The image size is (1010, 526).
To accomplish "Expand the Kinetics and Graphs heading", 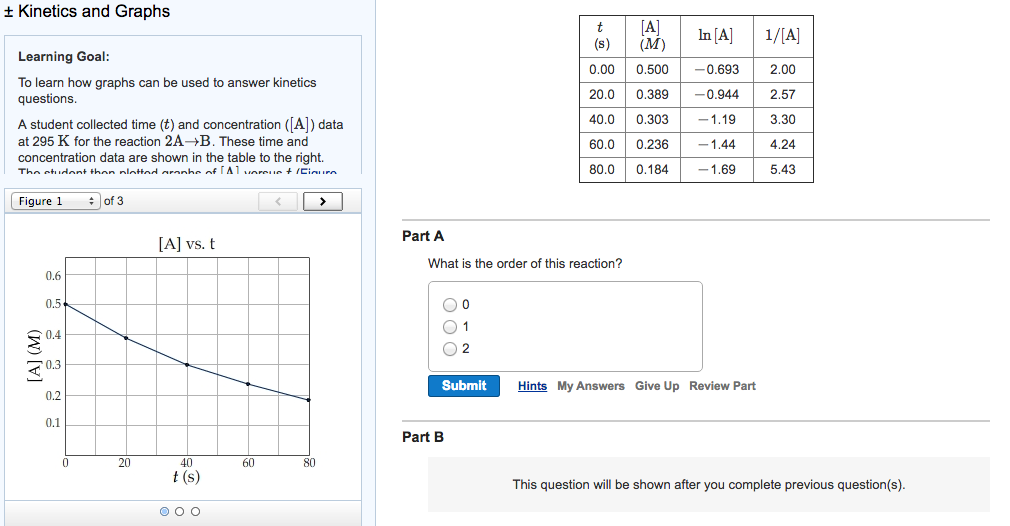I will 87,11.
